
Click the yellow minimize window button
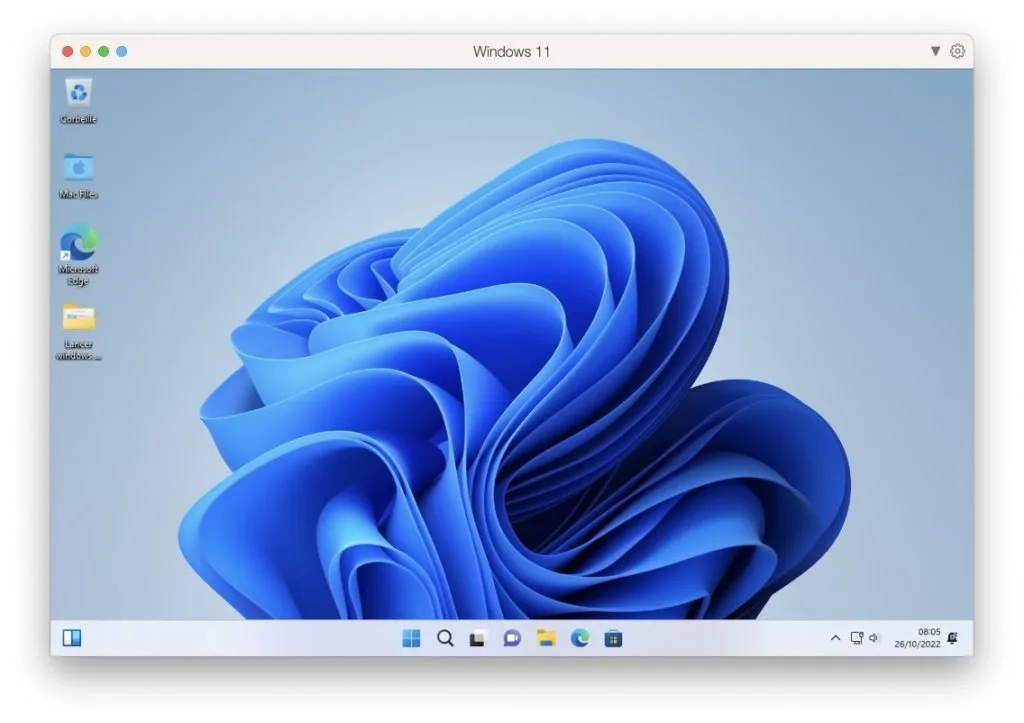point(86,51)
